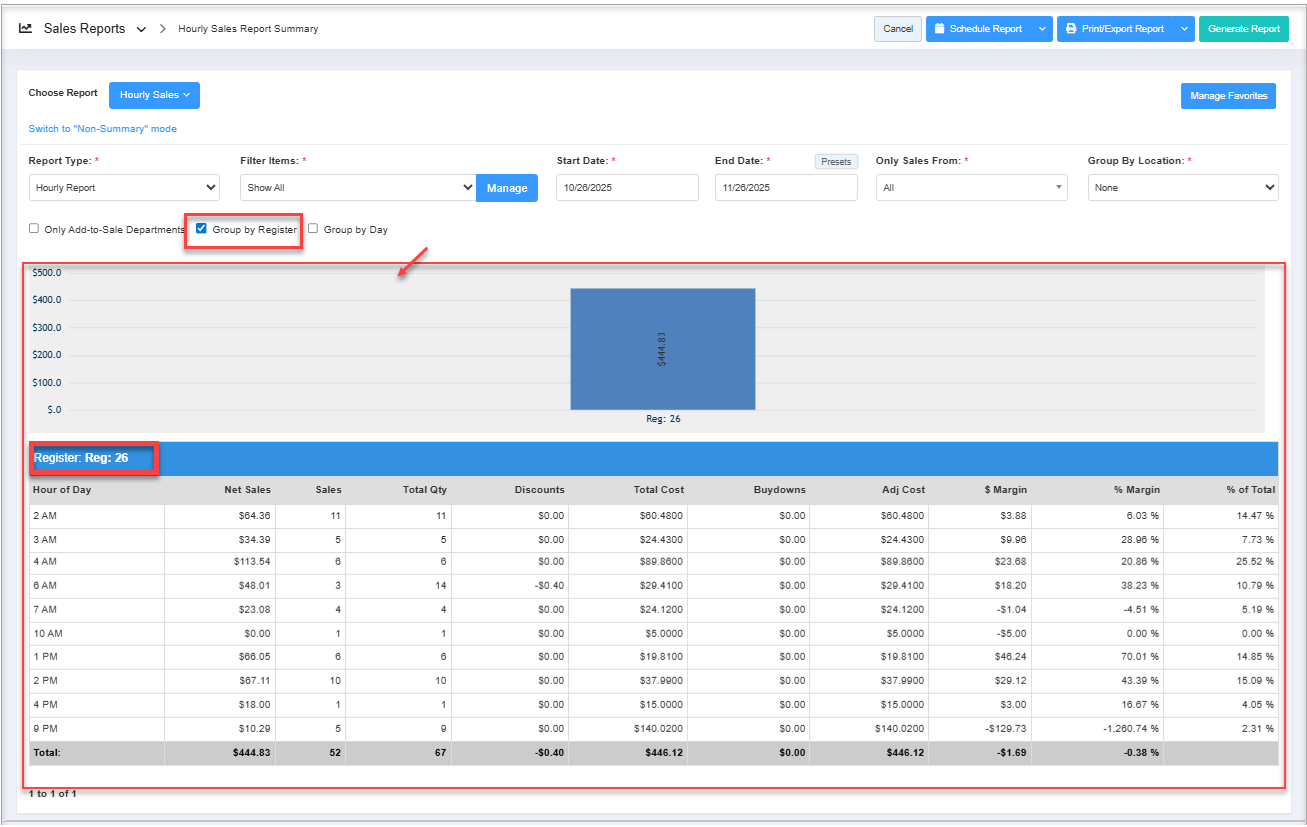Screen dimensions: 1307x827
Task: Click the printer icon on Print/Export Report
Action: (x=1071, y=29)
